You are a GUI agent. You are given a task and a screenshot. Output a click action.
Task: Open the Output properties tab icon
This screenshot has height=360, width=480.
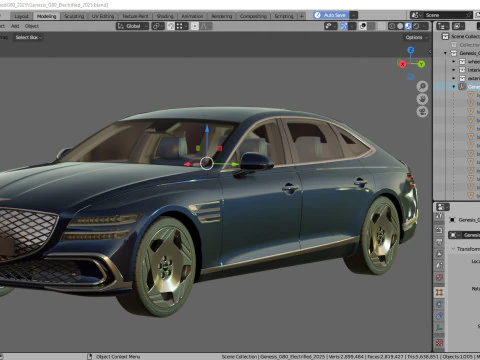tap(439, 242)
